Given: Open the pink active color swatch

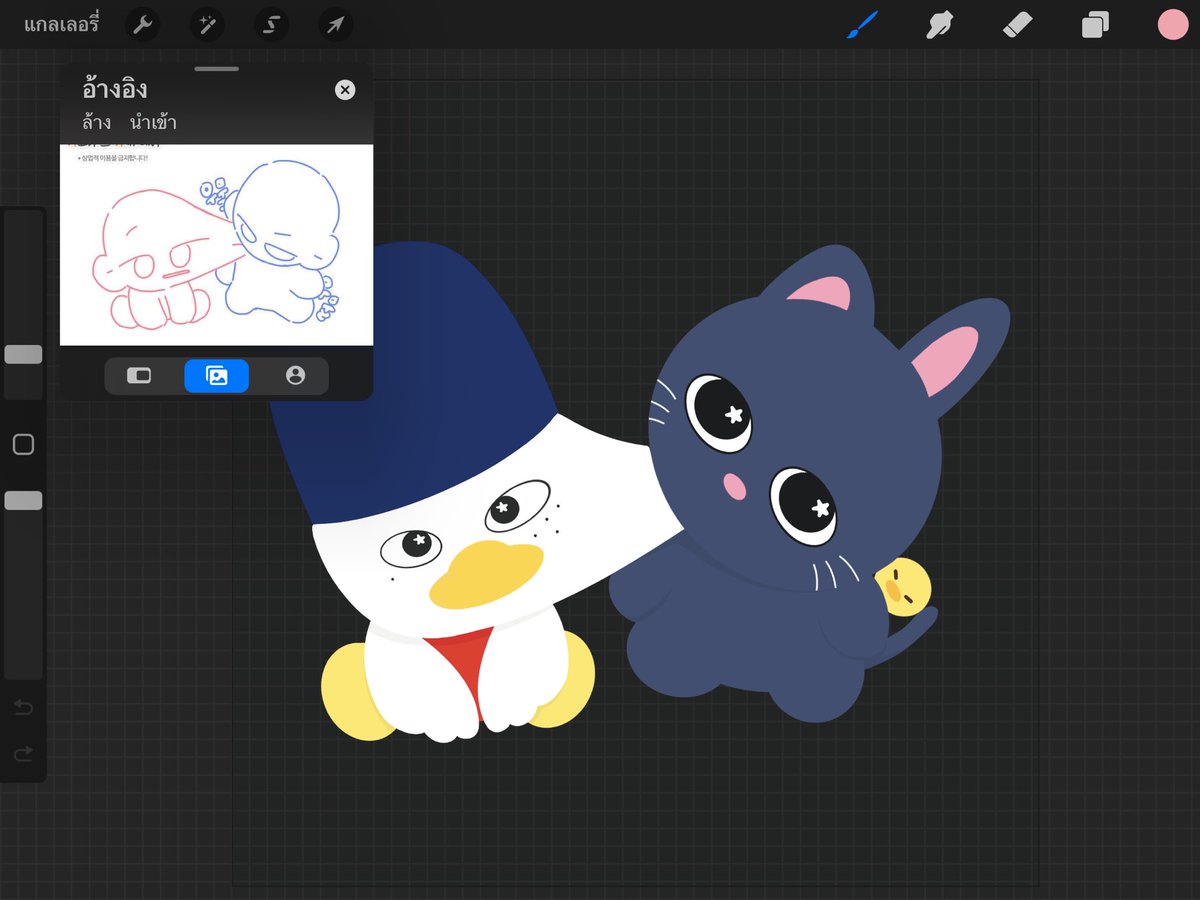Looking at the screenshot, I should tap(1172, 25).
